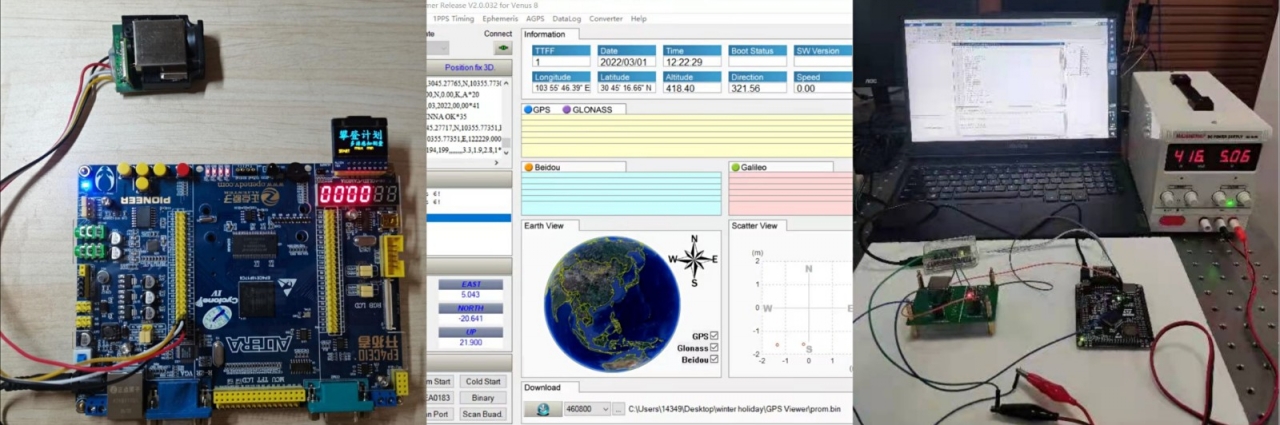
Task: Open the baud rate dropdown beside Connect
Action: [x=439, y=48]
